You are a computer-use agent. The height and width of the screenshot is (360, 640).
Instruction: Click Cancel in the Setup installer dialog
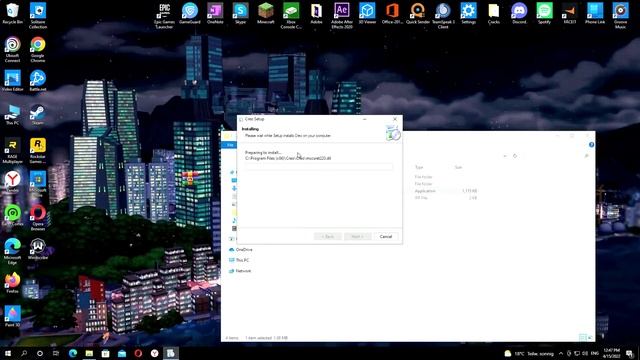point(386,237)
